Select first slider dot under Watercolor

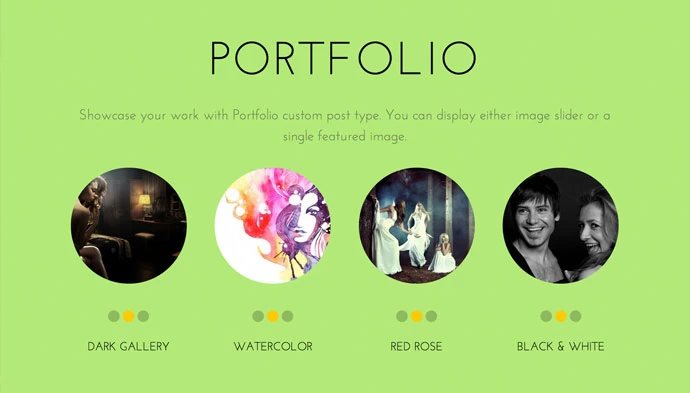[258, 316]
